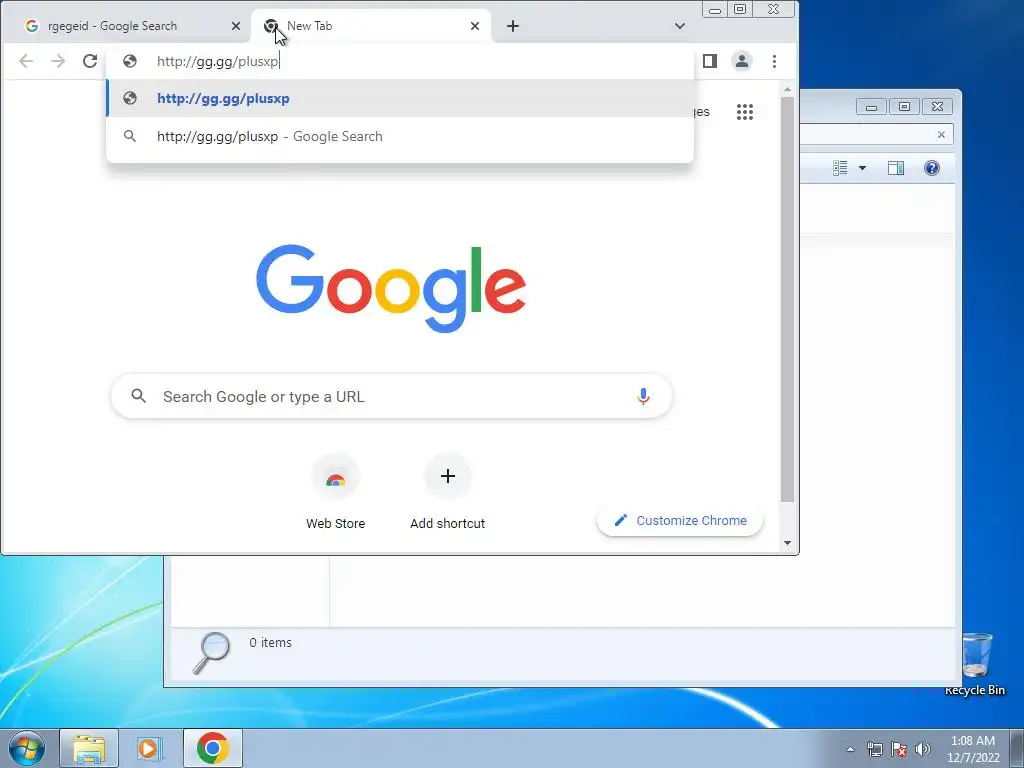Expand the Chrome tab search chevron

pyautogui.click(x=680, y=26)
